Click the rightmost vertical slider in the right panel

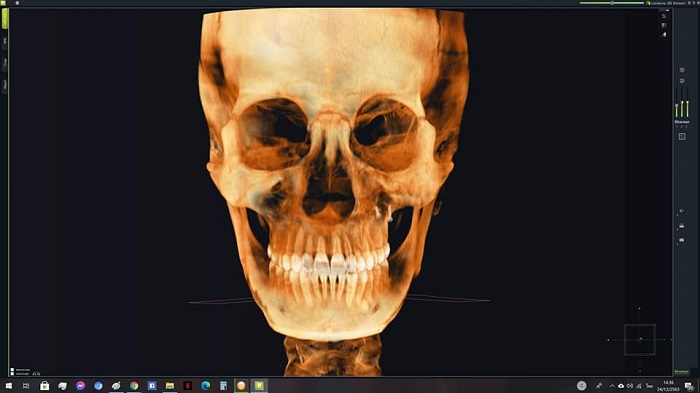click(x=688, y=103)
